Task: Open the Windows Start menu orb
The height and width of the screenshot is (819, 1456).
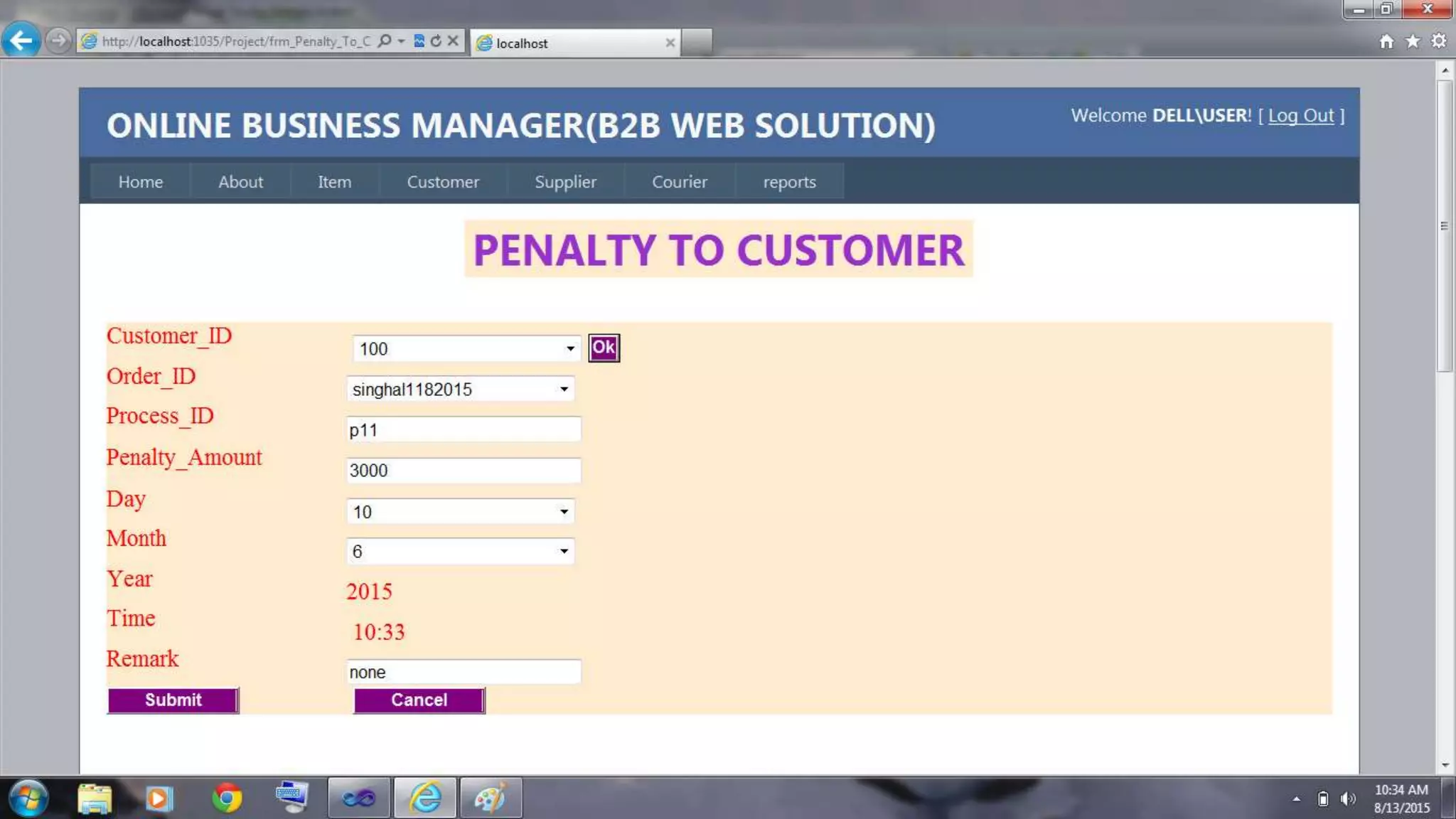Action: point(28,798)
